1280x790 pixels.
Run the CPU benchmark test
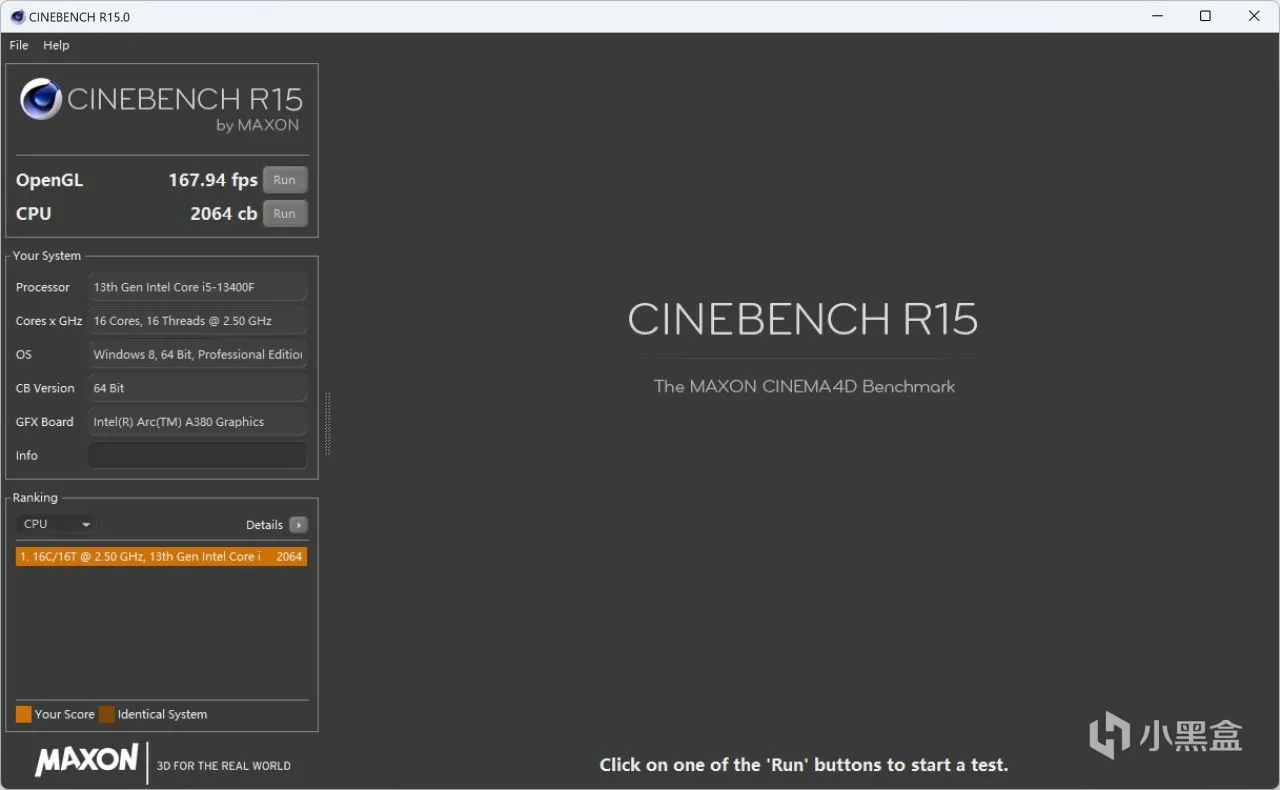[285, 213]
